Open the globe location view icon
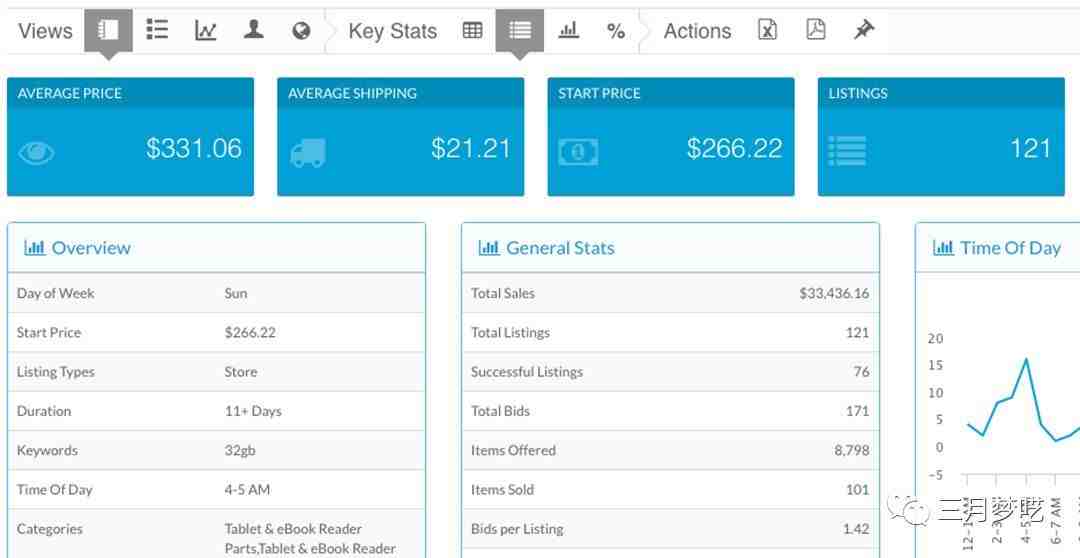Image resolution: width=1080 pixels, height=558 pixels. point(301,30)
